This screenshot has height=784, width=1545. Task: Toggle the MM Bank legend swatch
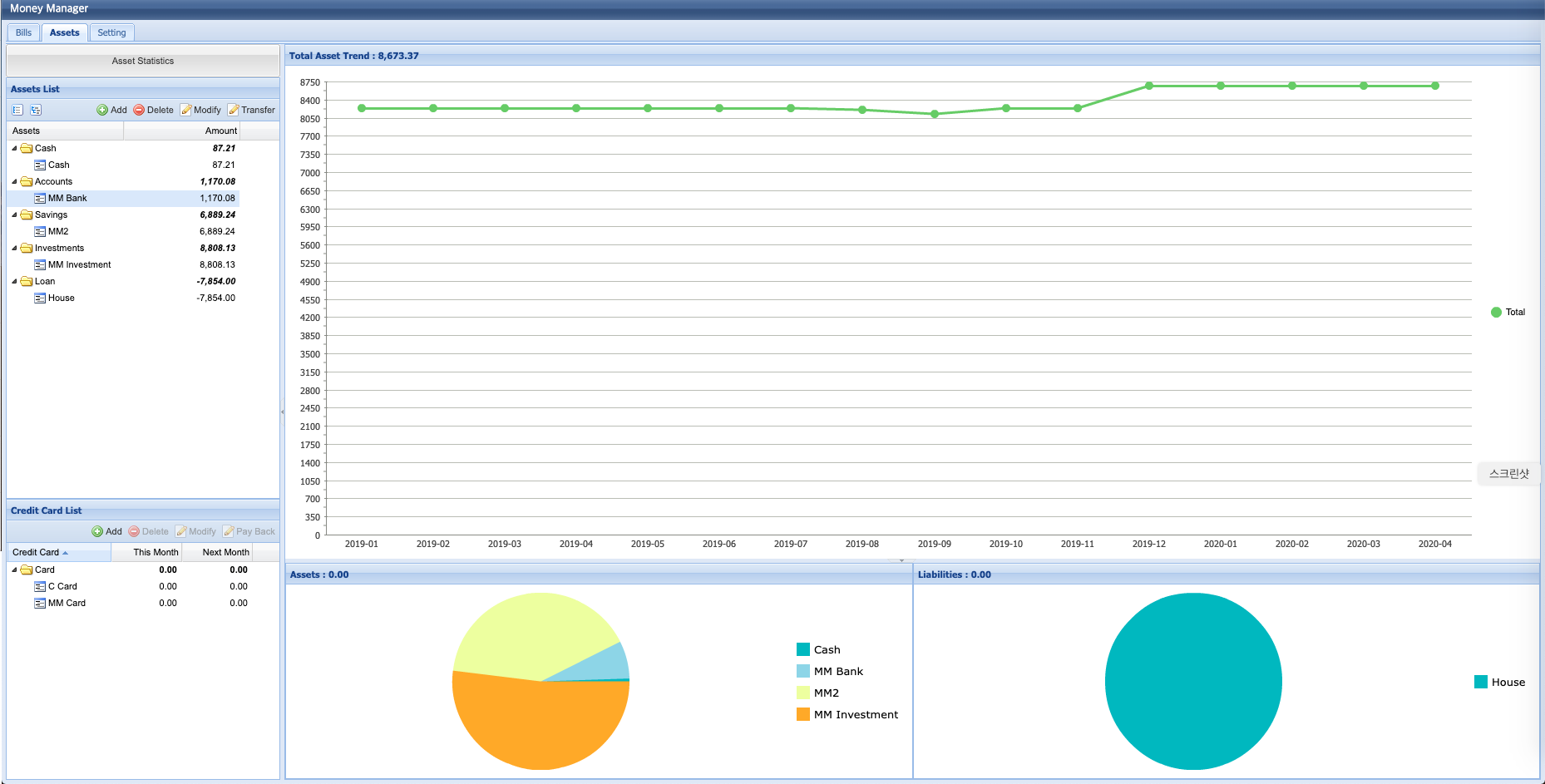(803, 671)
